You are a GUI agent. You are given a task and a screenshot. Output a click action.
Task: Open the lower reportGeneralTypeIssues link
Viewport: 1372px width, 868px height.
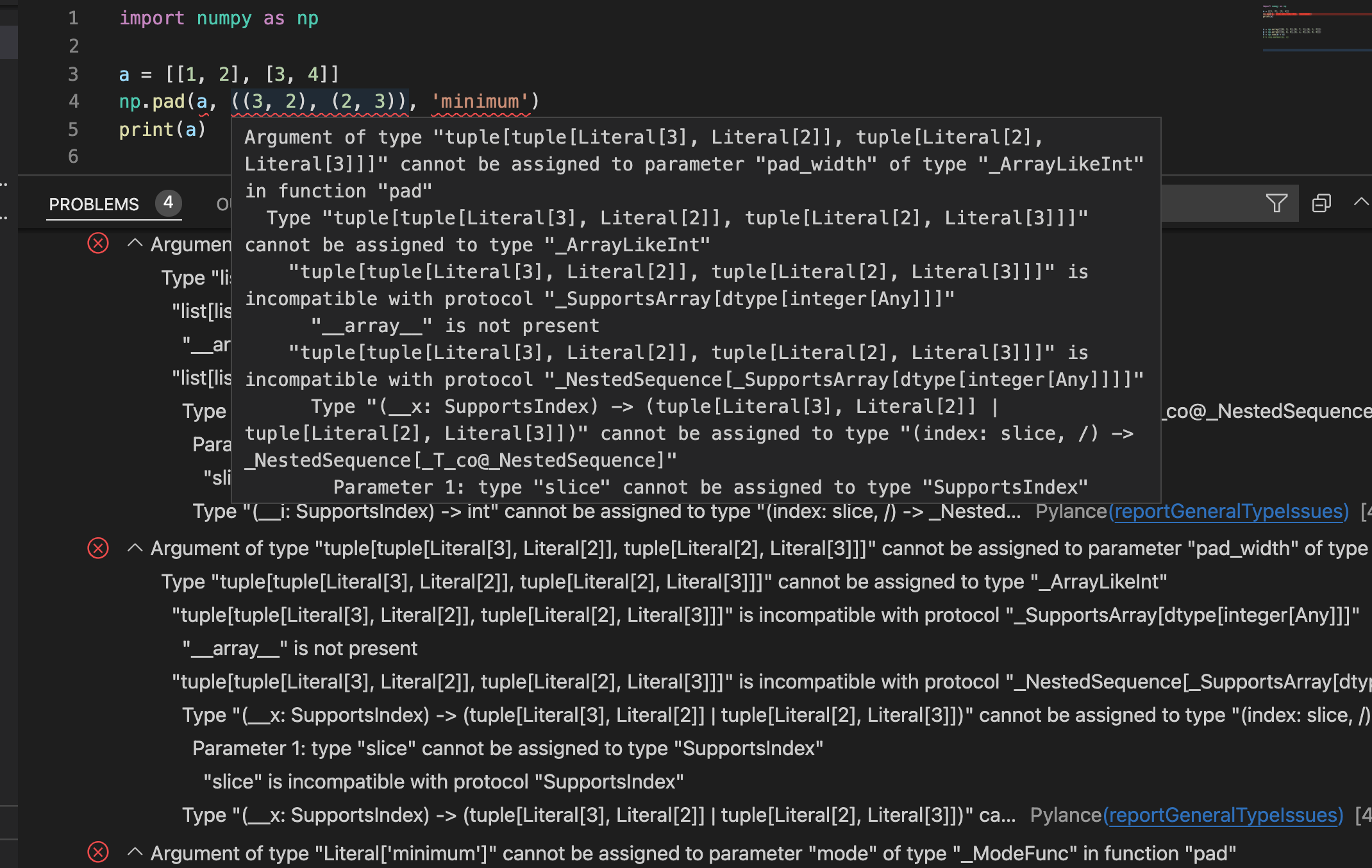pos(1224,814)
